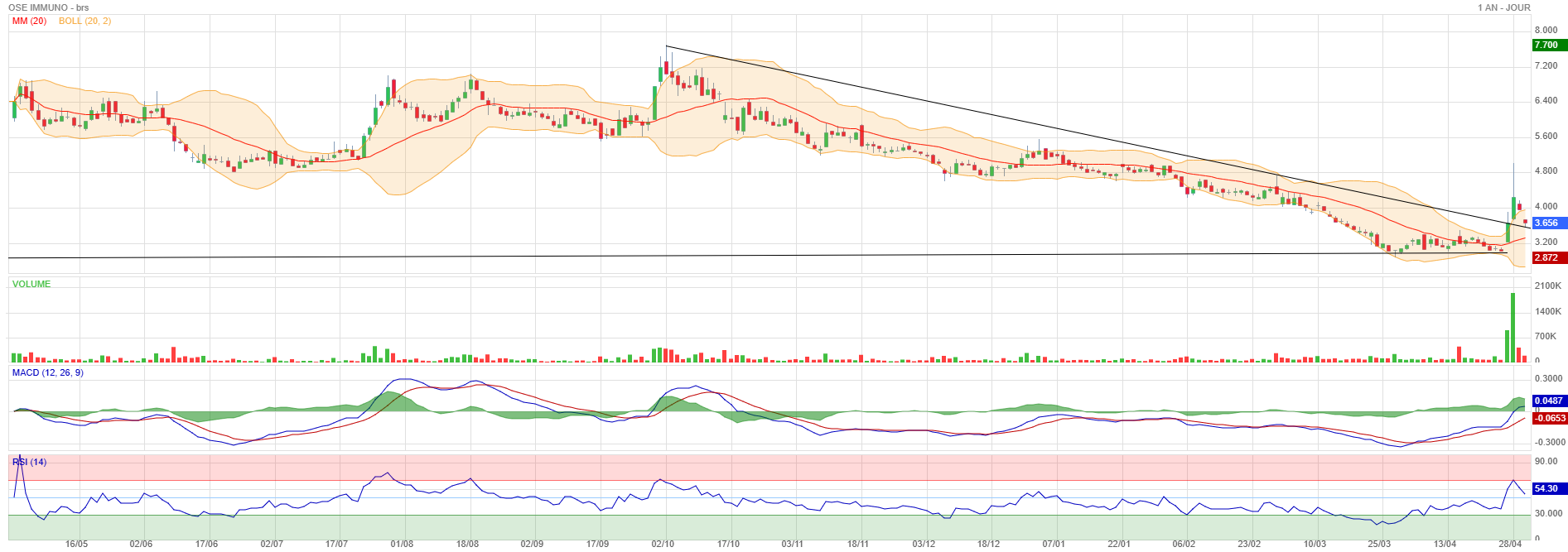The width and height of the screenshot is (1568, 552).
Task: Click the 16/05 date on the time axis
Action: [76, 544]
